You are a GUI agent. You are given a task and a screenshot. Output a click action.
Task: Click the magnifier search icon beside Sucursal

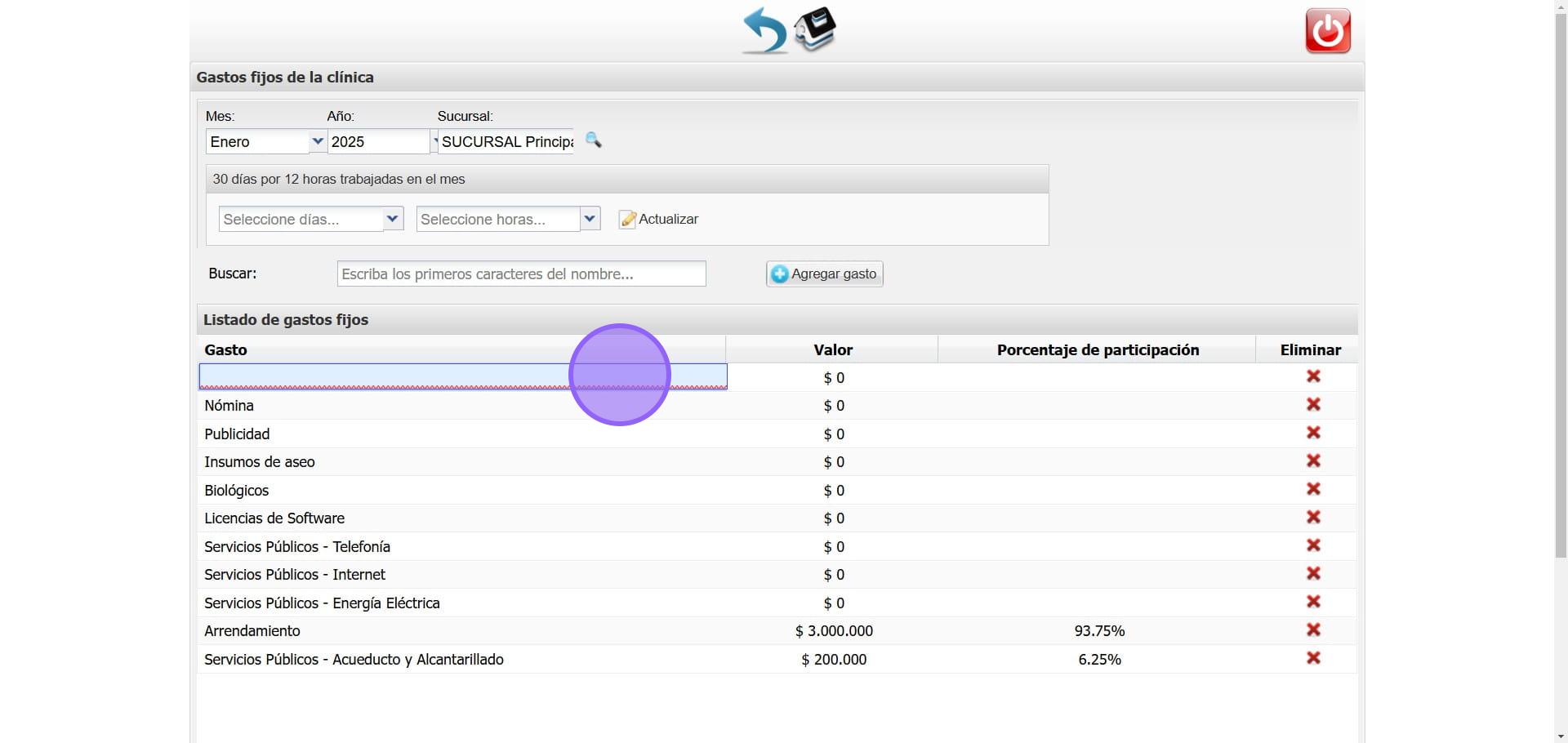click(x=594, y=140)
